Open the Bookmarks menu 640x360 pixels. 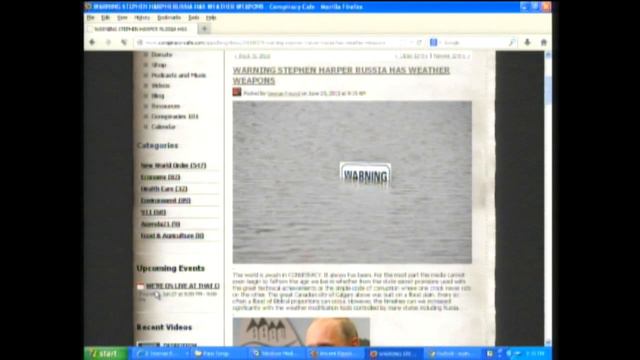click(x=169, y=18)
